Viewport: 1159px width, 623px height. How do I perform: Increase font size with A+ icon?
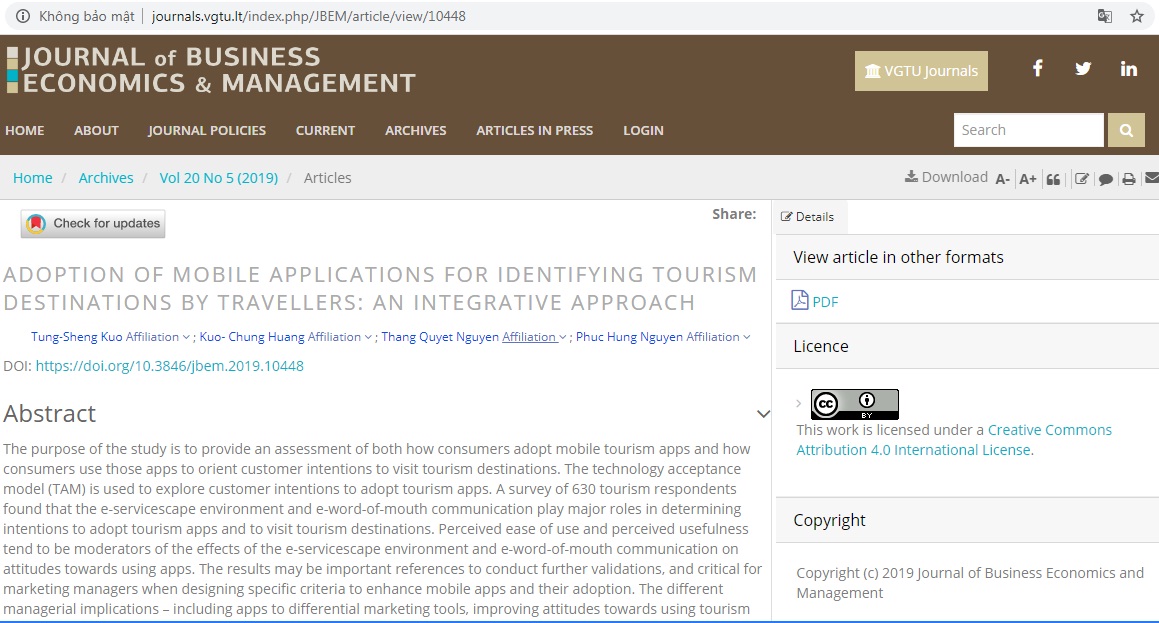coord(1027,179)
